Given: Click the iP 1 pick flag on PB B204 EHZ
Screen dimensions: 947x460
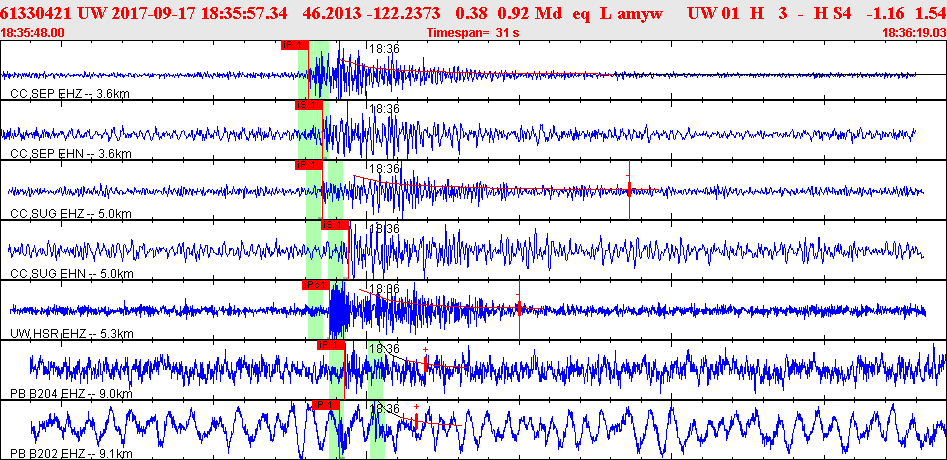Looking at the screenshot, I should [331, 345].
